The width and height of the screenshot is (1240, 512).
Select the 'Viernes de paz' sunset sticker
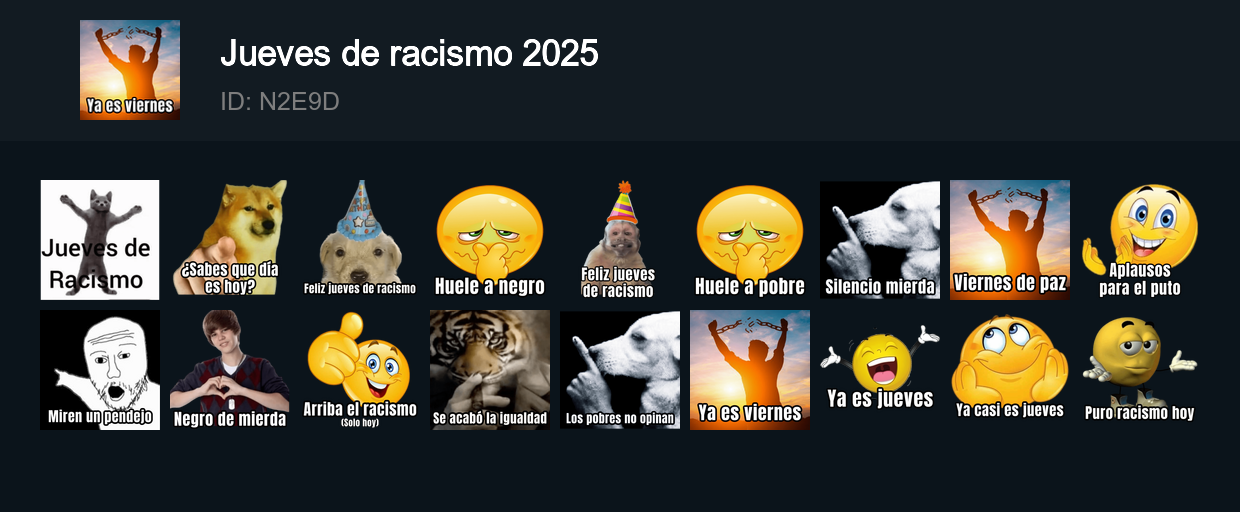pyautogui.click(x=1010, y=240)
